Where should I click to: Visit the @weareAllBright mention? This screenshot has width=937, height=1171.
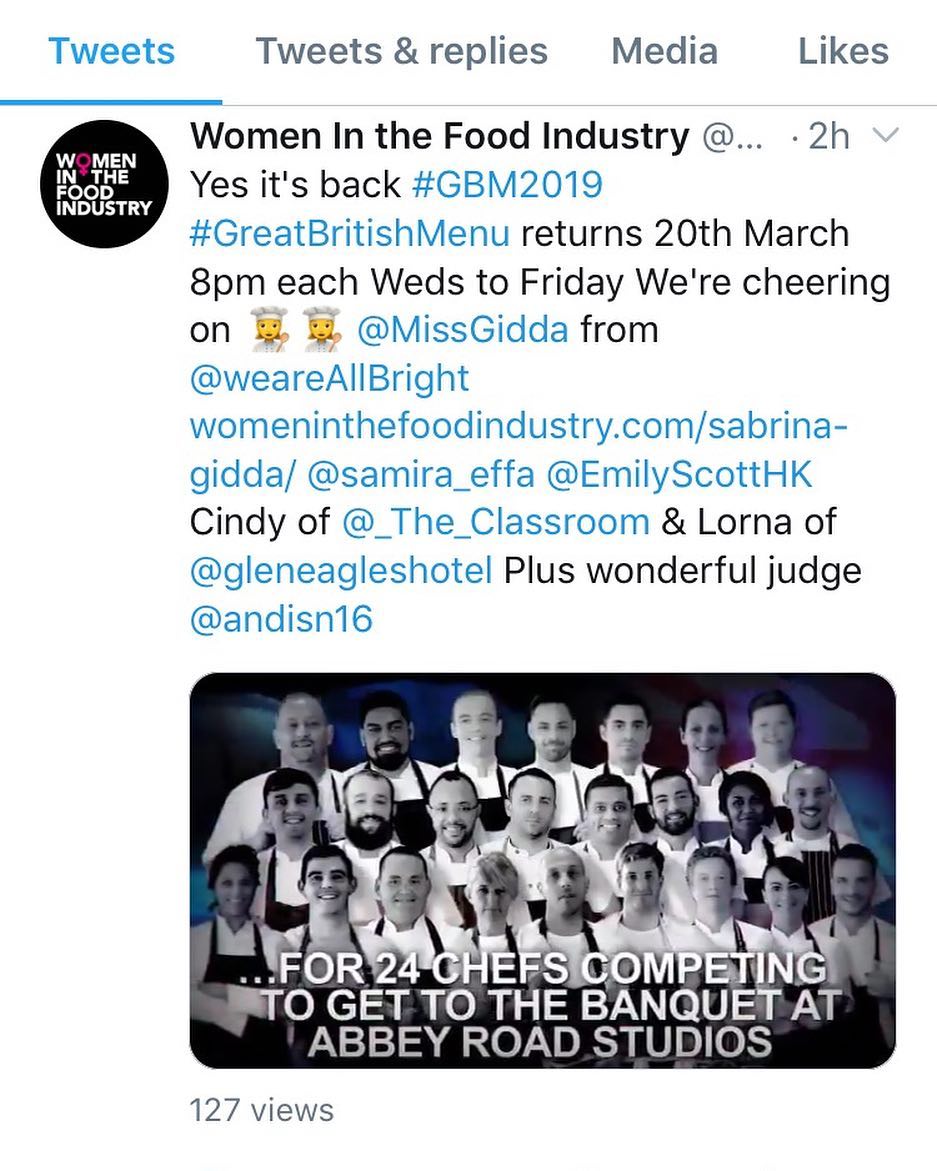(x=329, y=378)
